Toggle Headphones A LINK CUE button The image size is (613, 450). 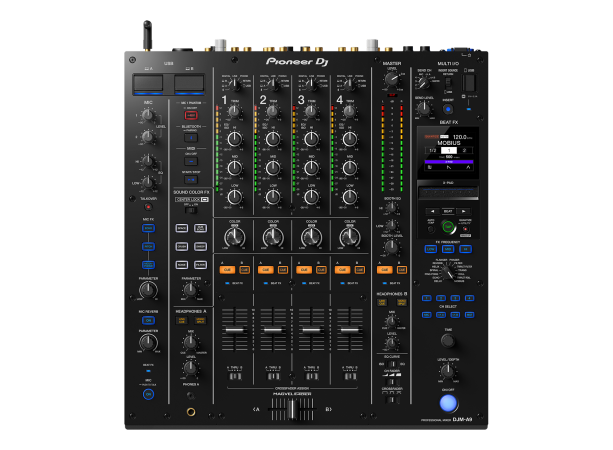[x=182, y=320]
